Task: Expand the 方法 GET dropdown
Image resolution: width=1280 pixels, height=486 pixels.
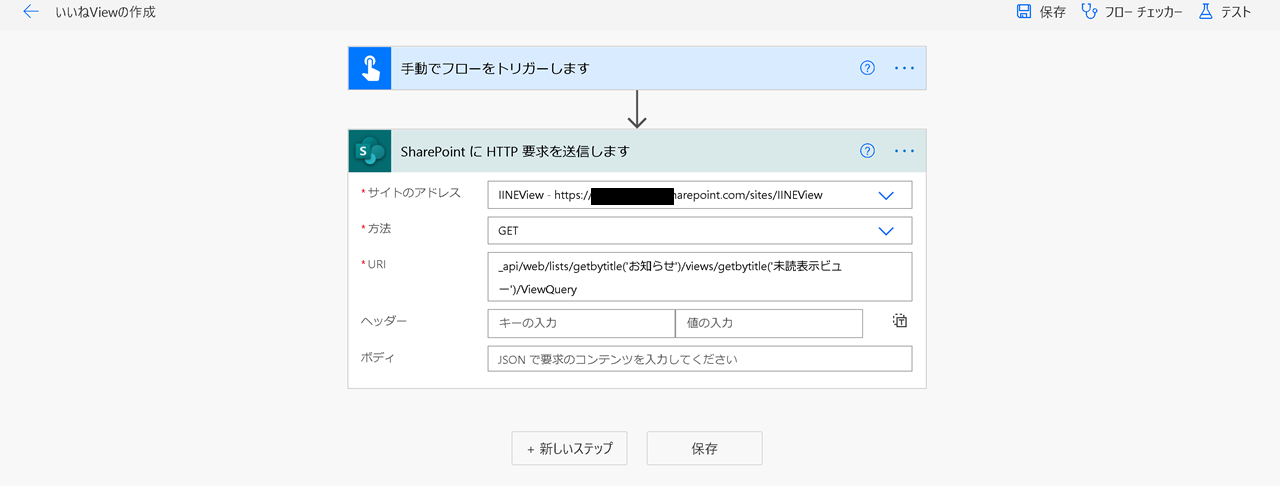Action: tap(885, 230)
